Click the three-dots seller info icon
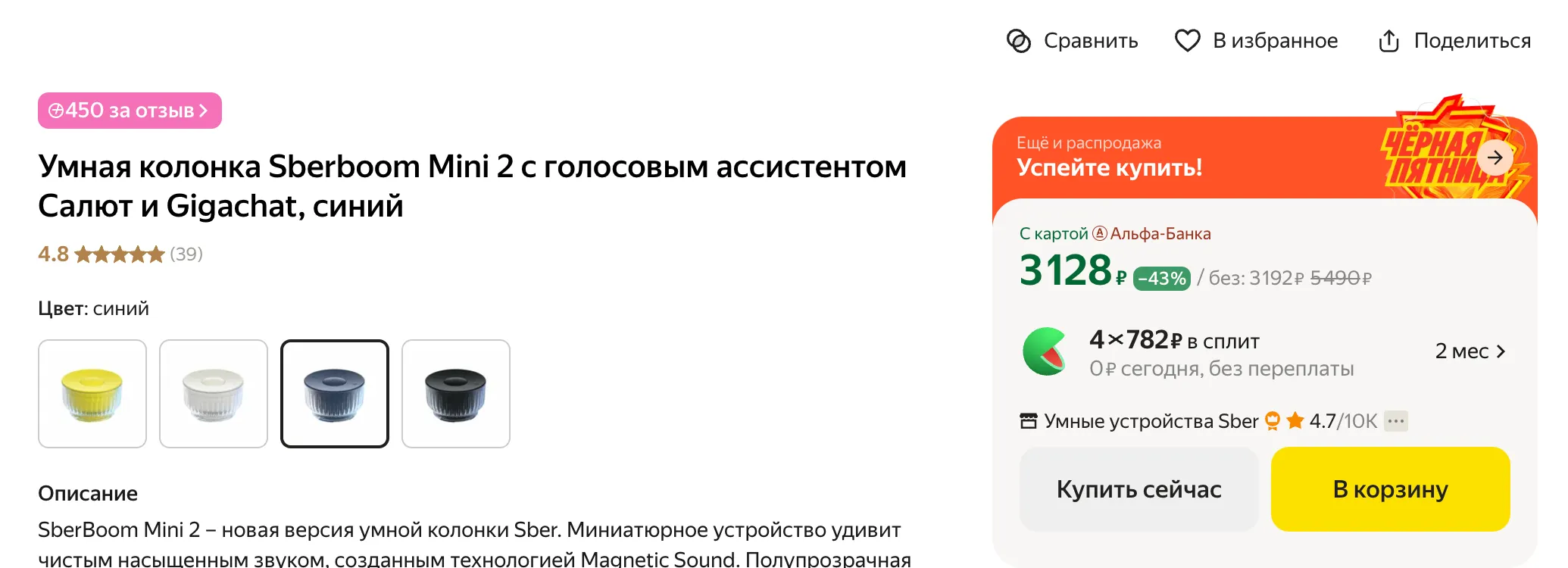 [1395, 421]
